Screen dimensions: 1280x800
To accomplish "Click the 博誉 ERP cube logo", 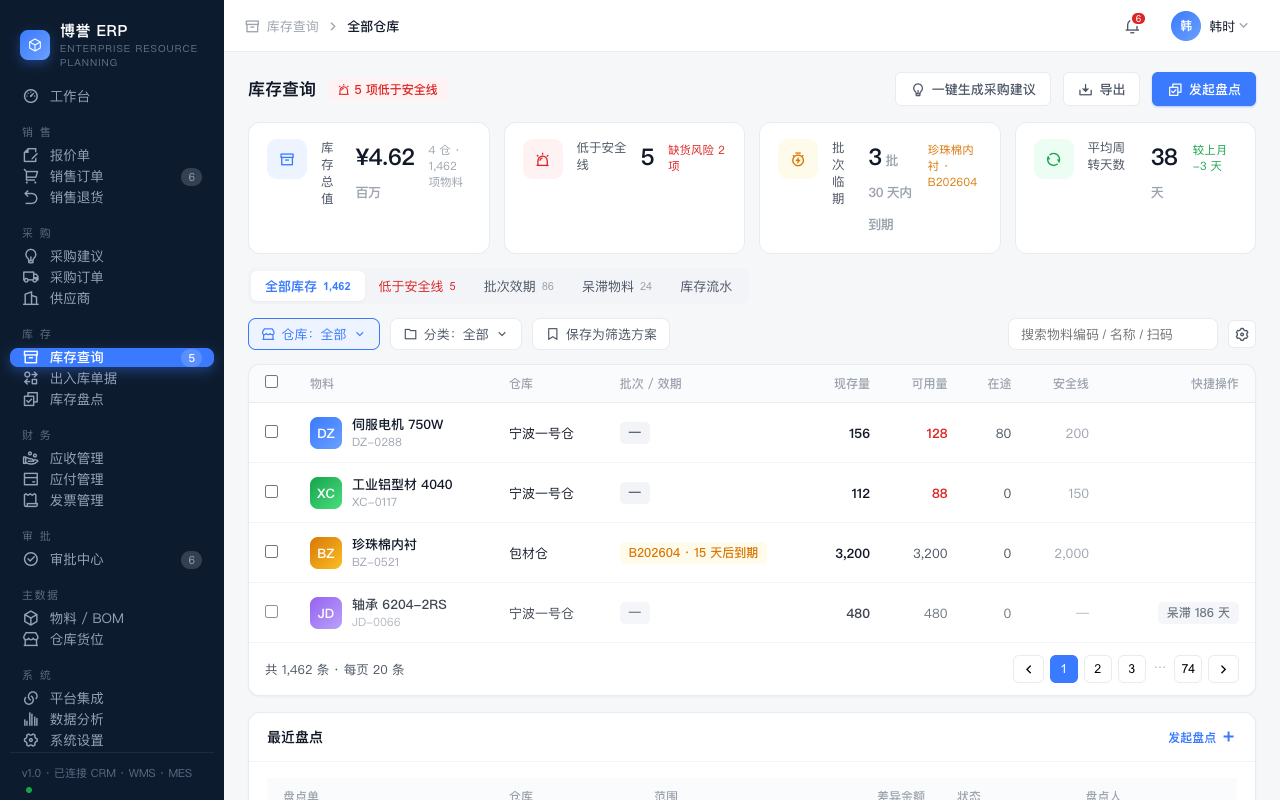I will (x=35, y=45).
